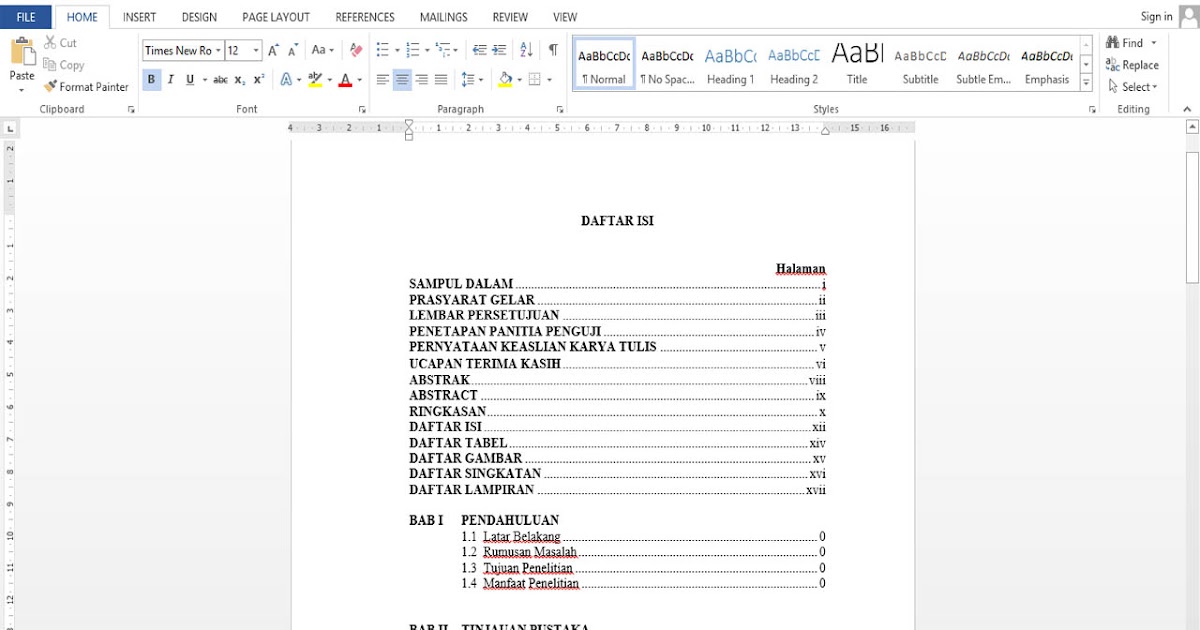Click the Clear All Formatting eraser icon

[355, 50]
